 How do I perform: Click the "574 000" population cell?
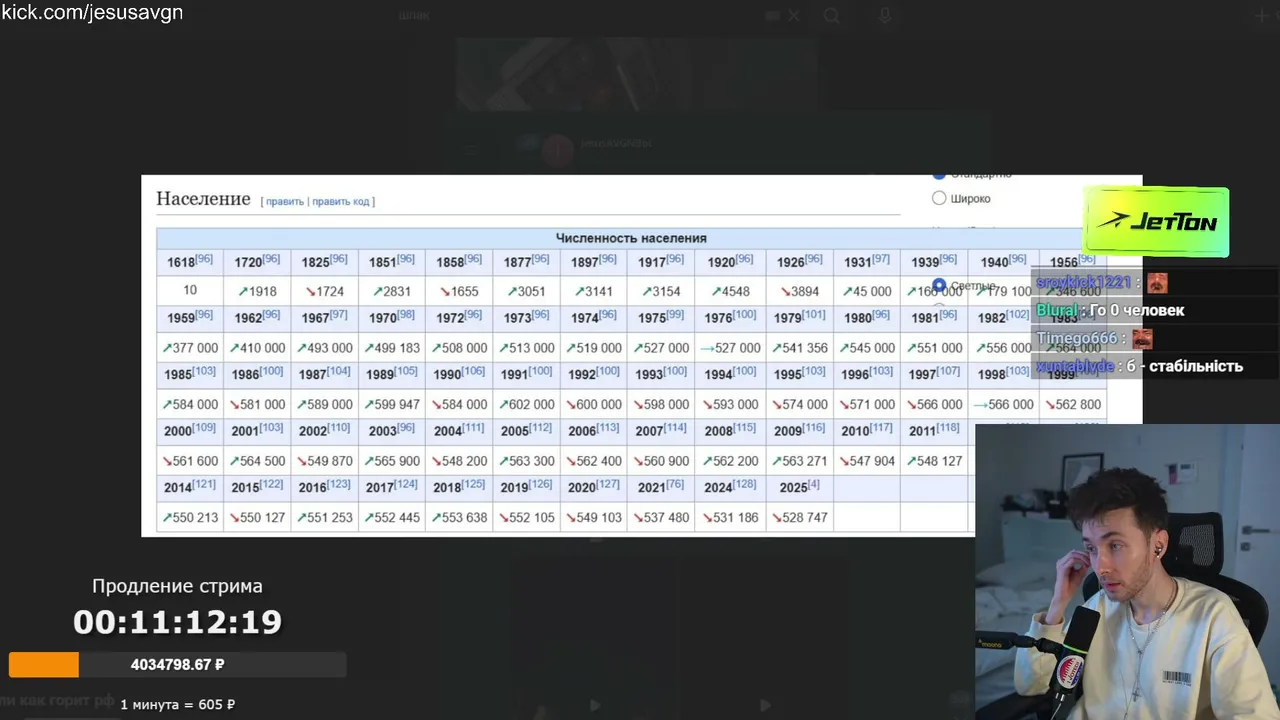point(799,404)
